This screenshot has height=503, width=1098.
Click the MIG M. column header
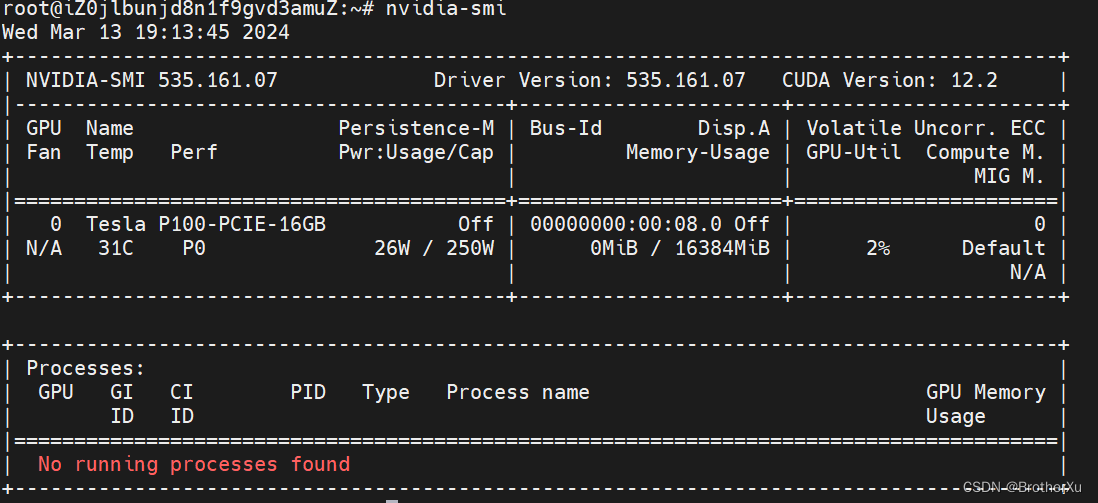click(1009, 177)
